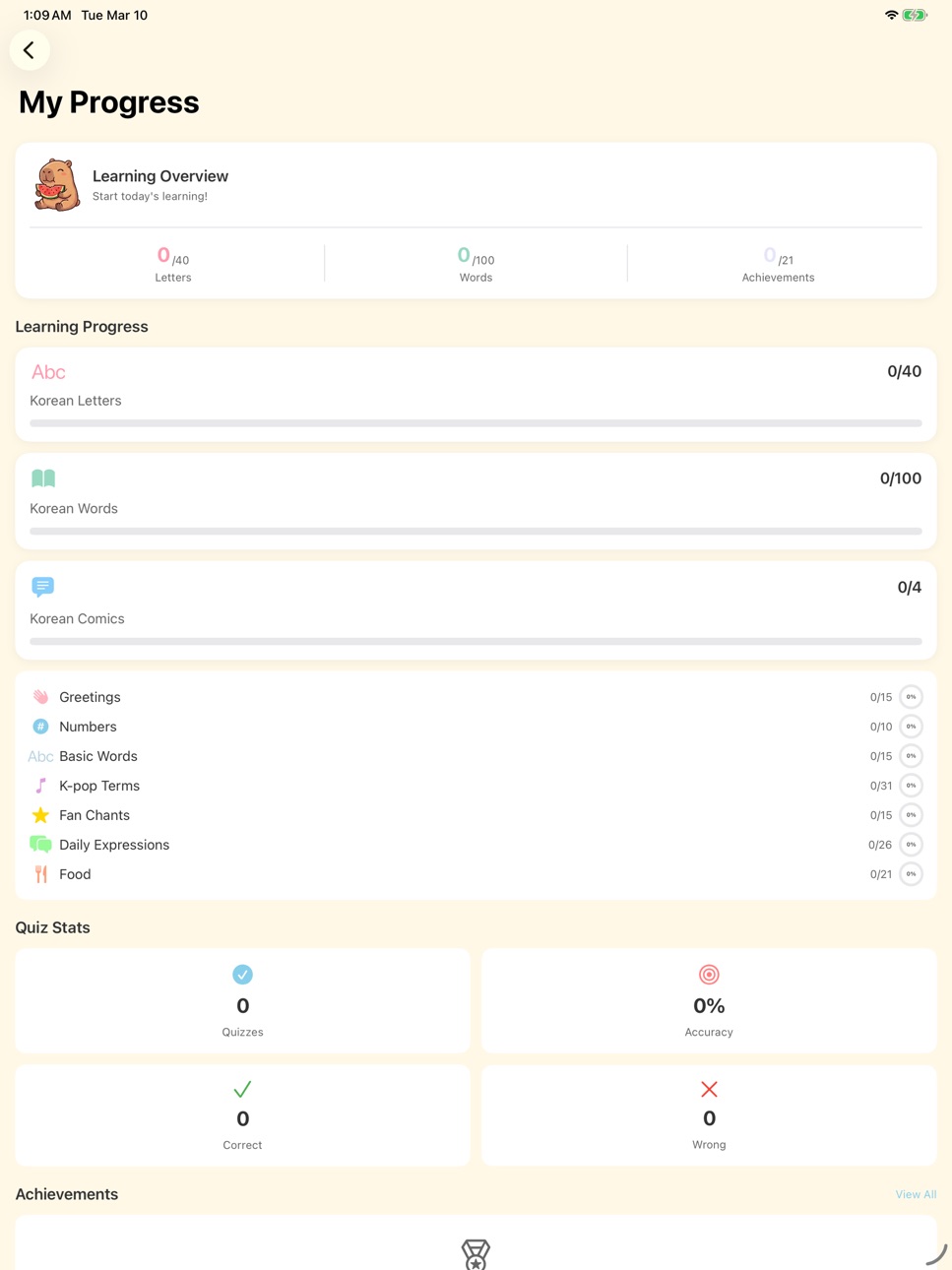Screen dimensions: 952x1270
Task: Click the 0/40 Korean Letters count
Action: click(904, 372)
